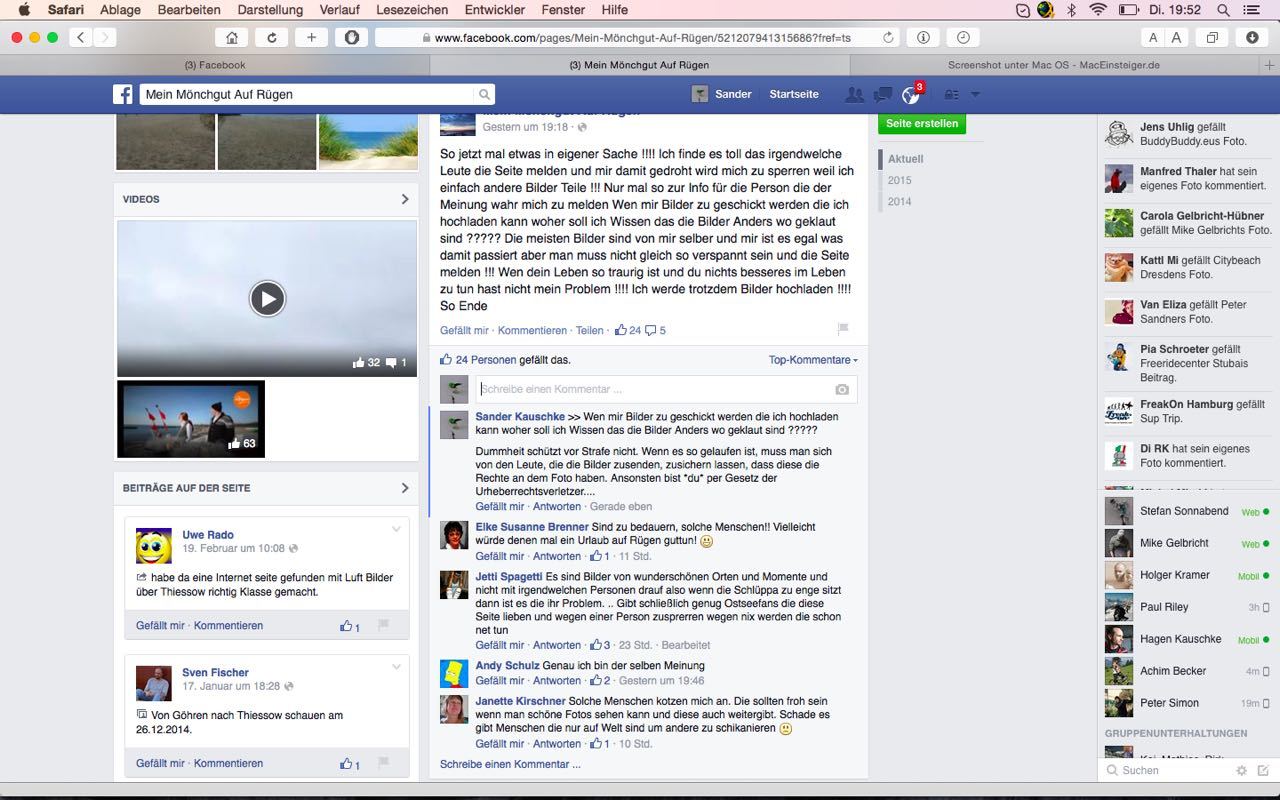1280x800 pixels.
Task: Click the larger text size A button
Action: (x=1176, y=37)
